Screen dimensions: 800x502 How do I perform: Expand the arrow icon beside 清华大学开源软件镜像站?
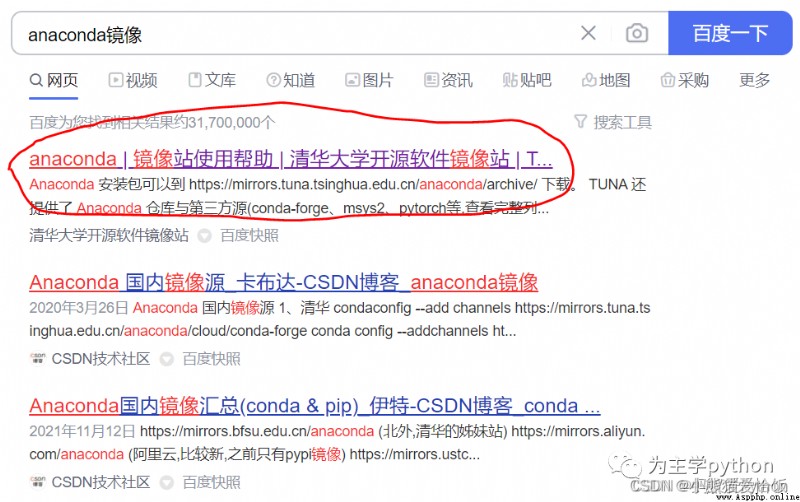(x=205, y=236)
